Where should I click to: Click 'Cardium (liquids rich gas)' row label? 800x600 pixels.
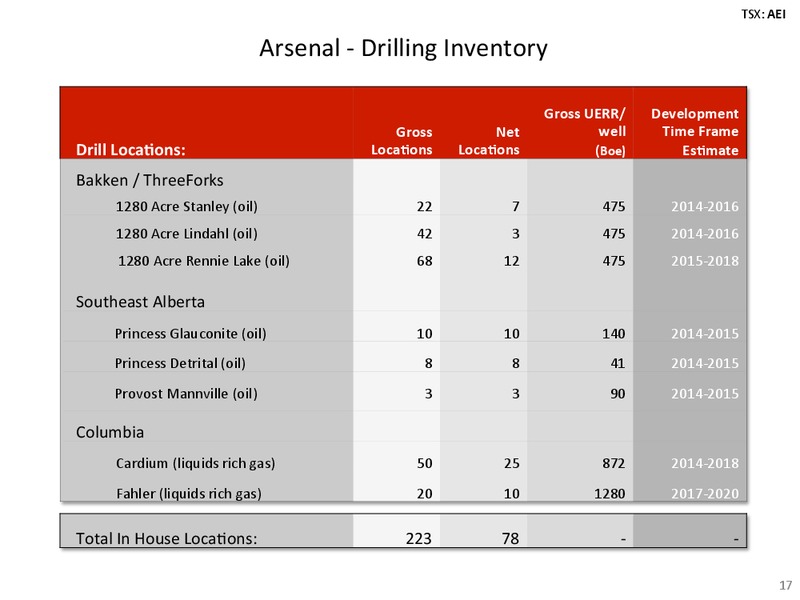click(x=195, y=463)
